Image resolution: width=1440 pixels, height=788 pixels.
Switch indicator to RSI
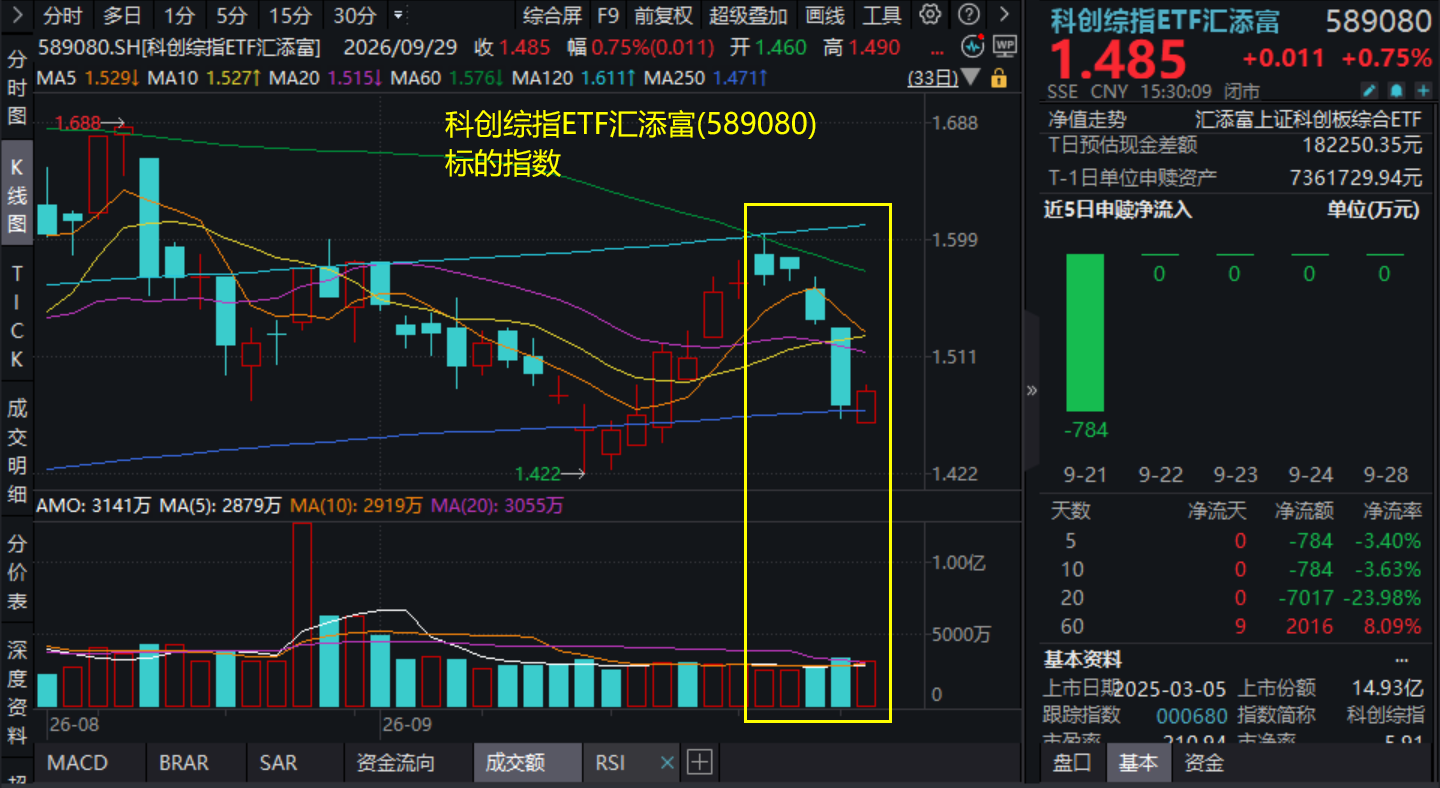click(610, 763)
